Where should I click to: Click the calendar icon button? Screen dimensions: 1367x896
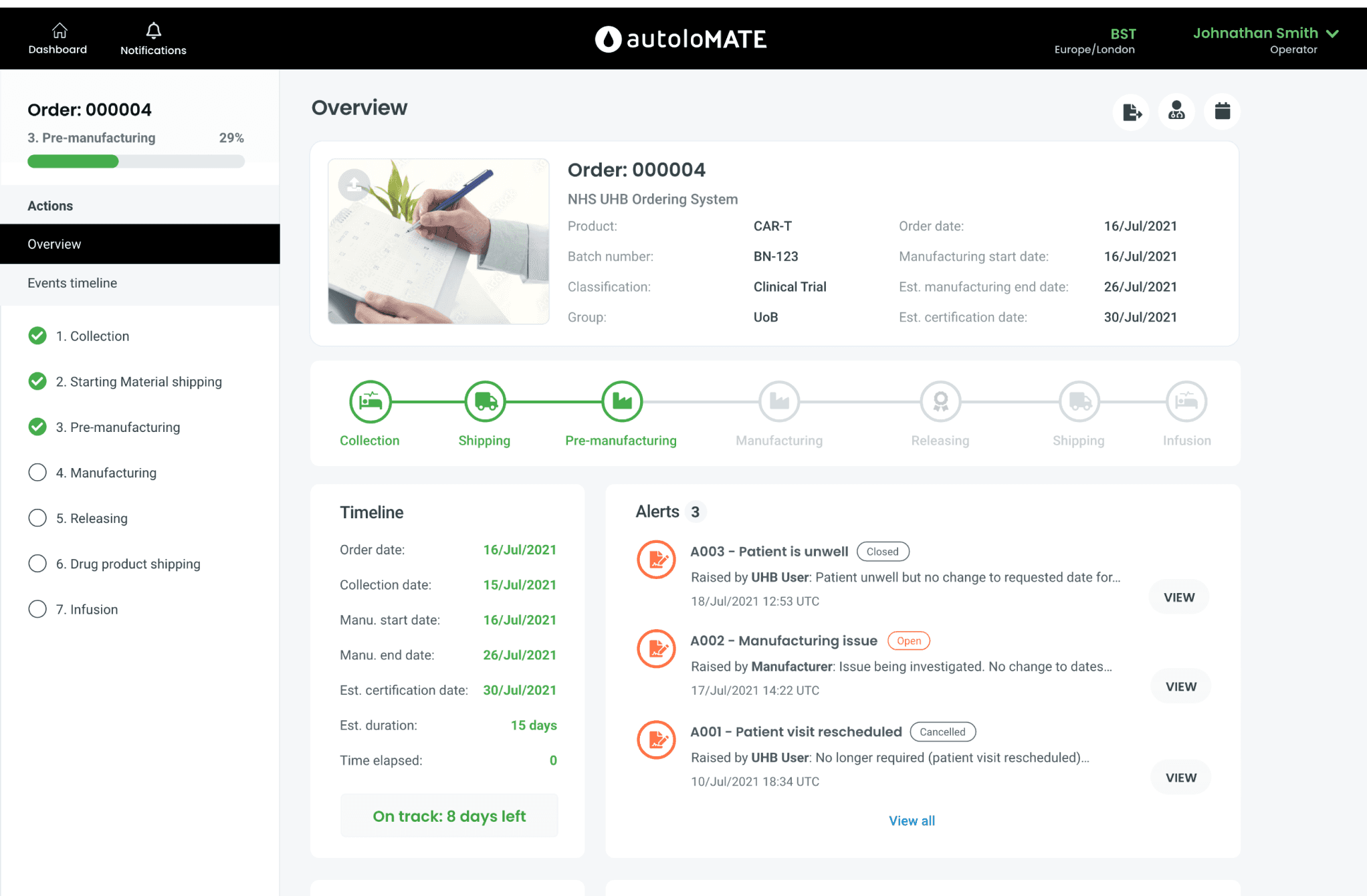pos(1222,111)
